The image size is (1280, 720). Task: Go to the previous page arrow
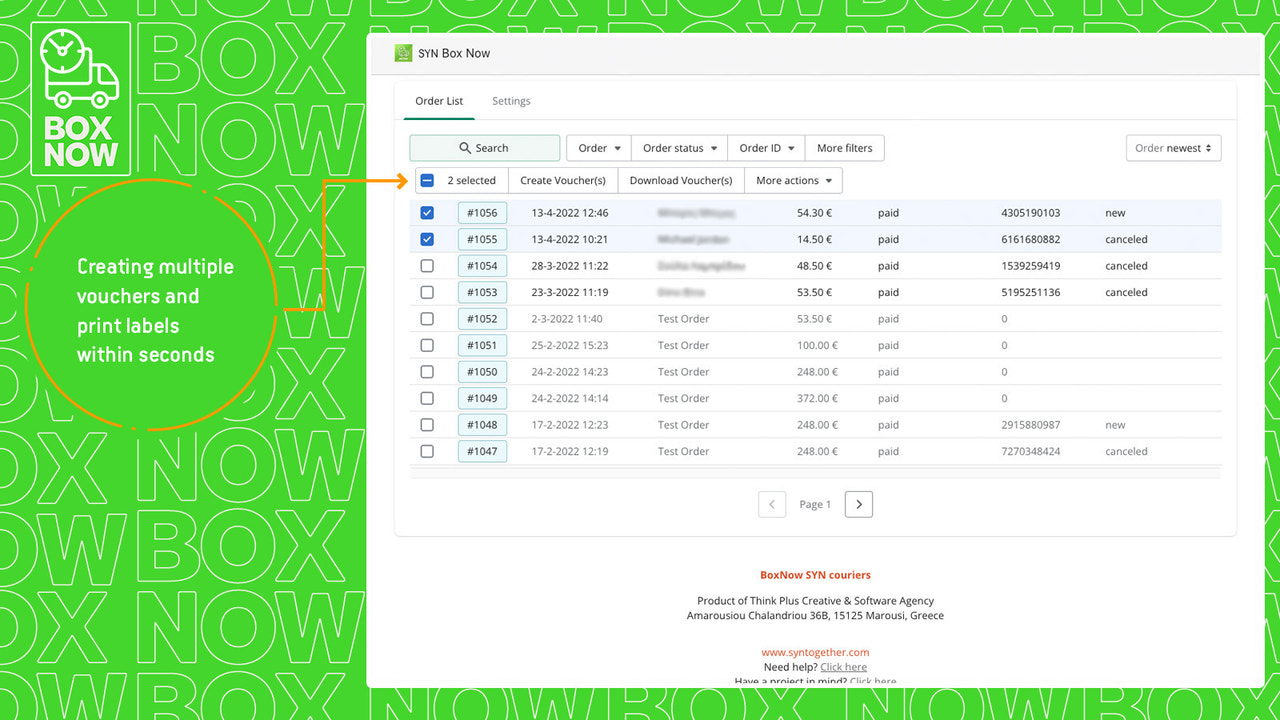coord(772,504)
